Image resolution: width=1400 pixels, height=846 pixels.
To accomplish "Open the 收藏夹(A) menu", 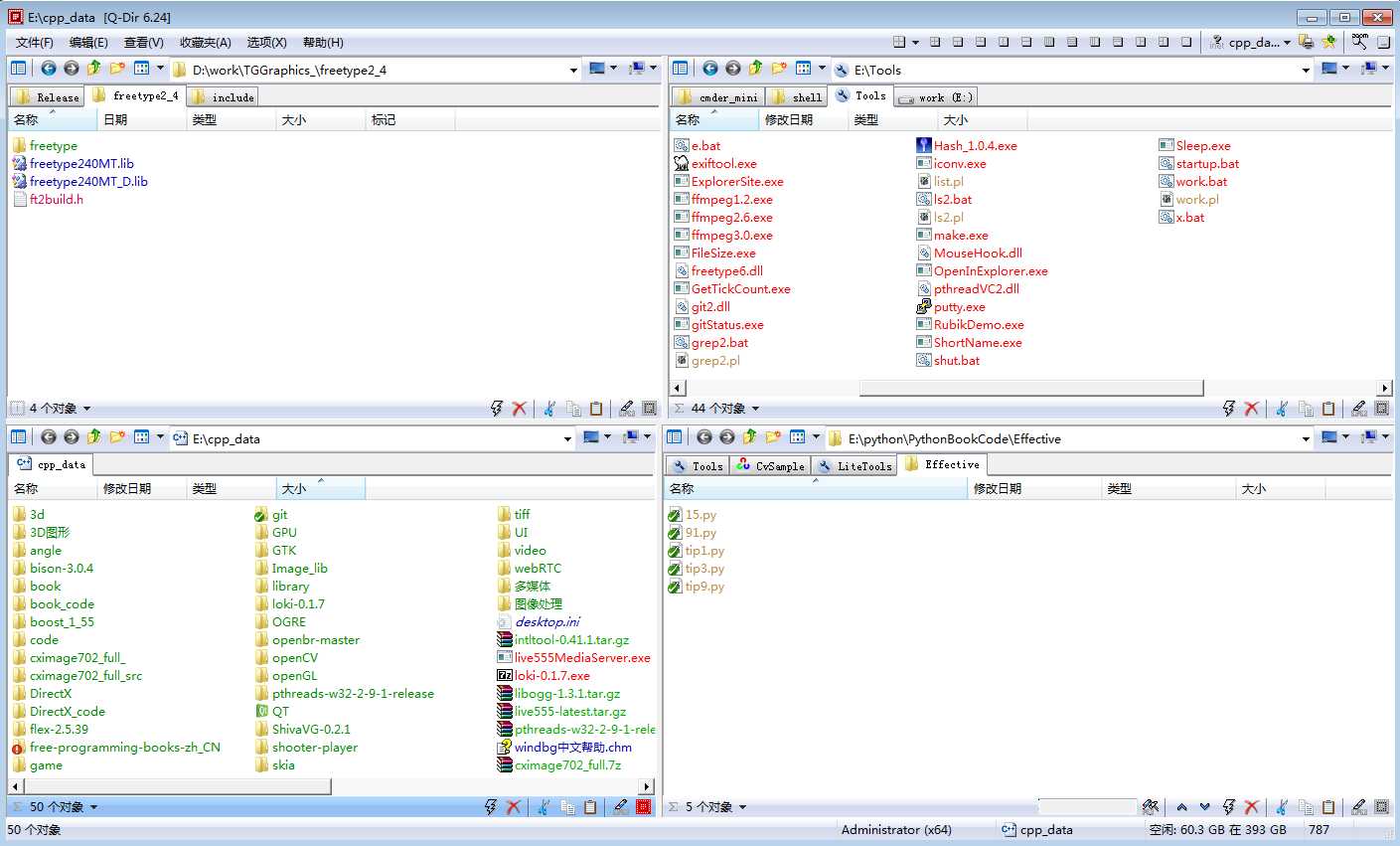I will [x=206, y=43].
